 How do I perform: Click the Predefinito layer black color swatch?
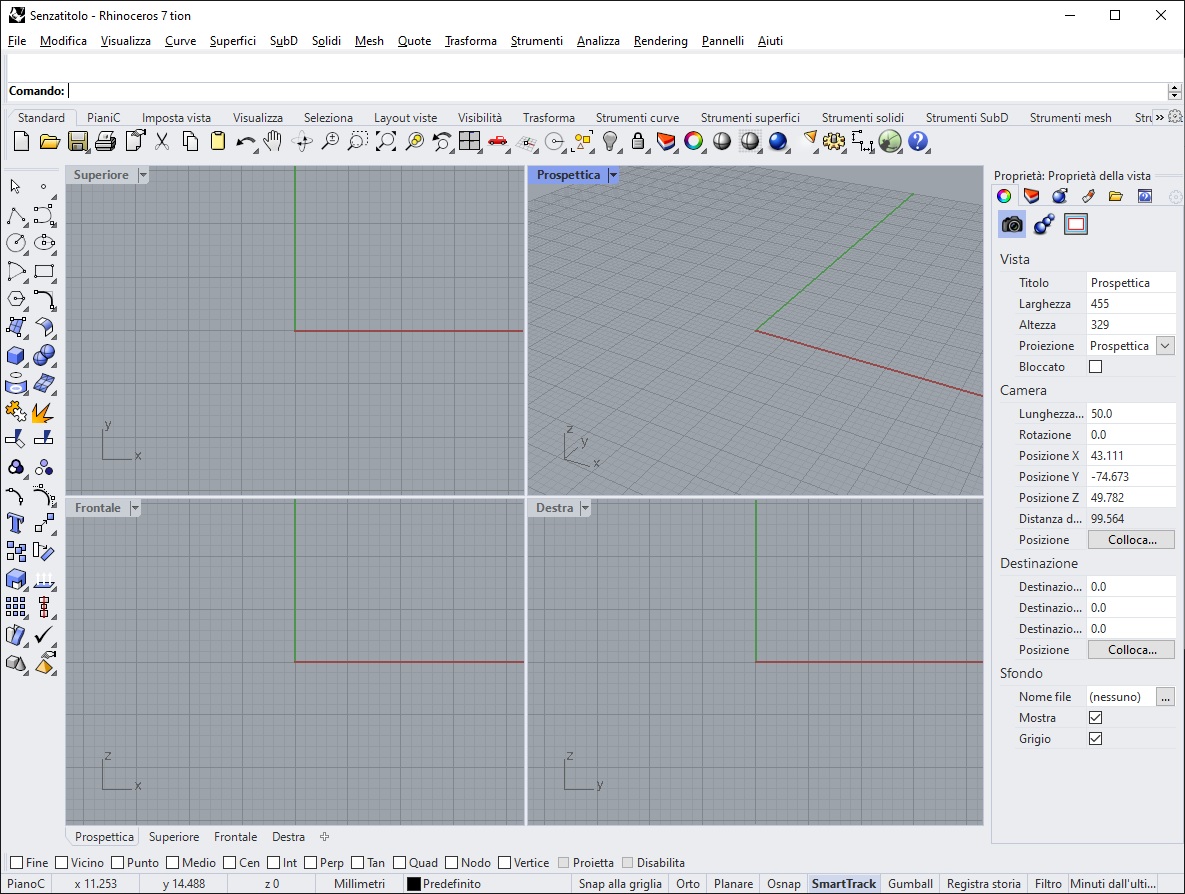click(413, 883)
